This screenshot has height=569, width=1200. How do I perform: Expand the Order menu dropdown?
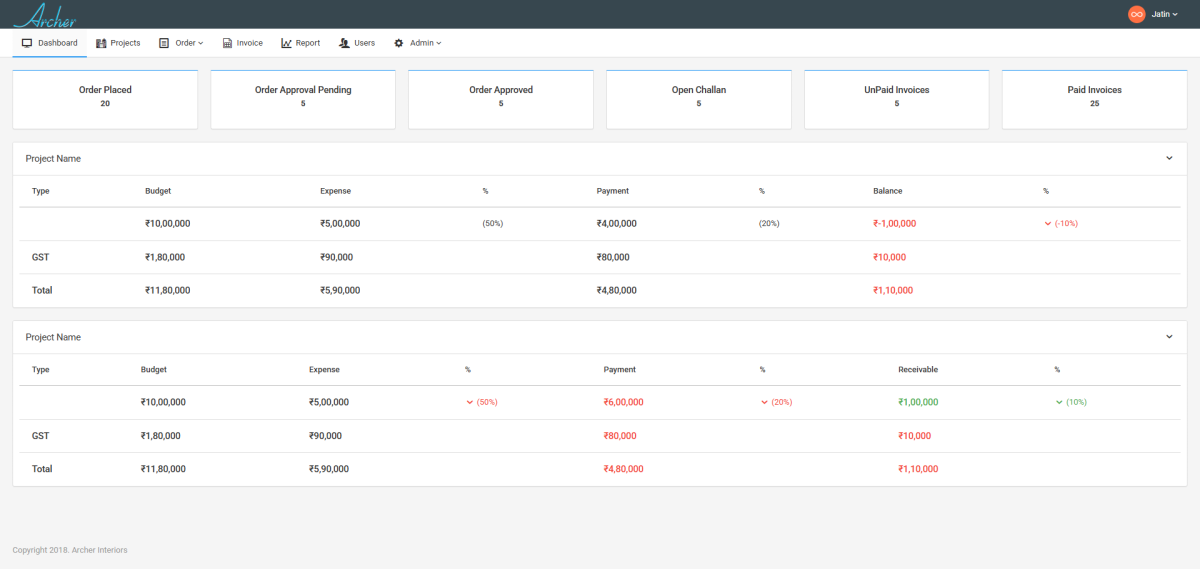pyautogui.click(x=189, y=43)
